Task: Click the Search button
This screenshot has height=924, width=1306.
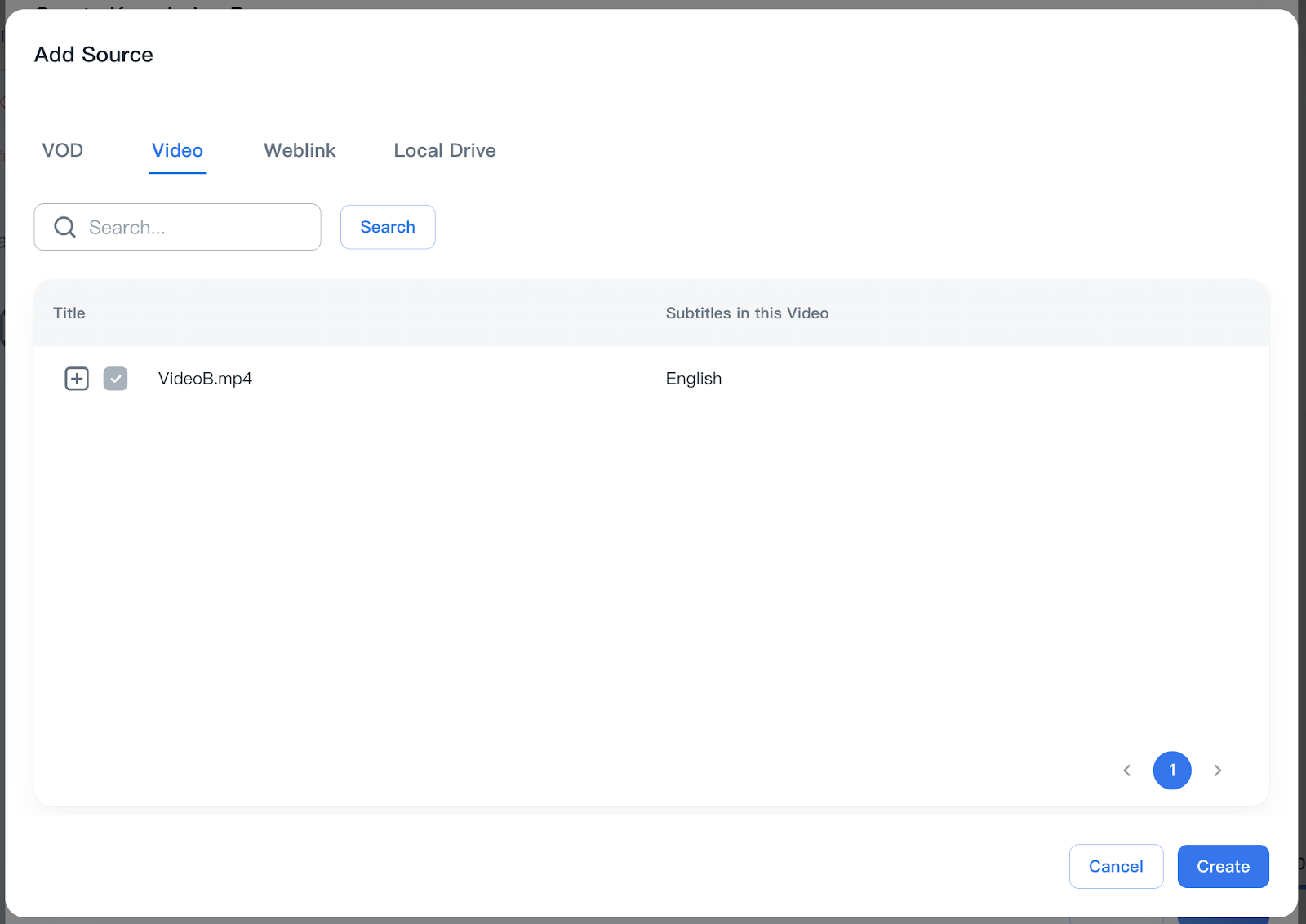Action: pyautogui.click(x=388, y=227)
